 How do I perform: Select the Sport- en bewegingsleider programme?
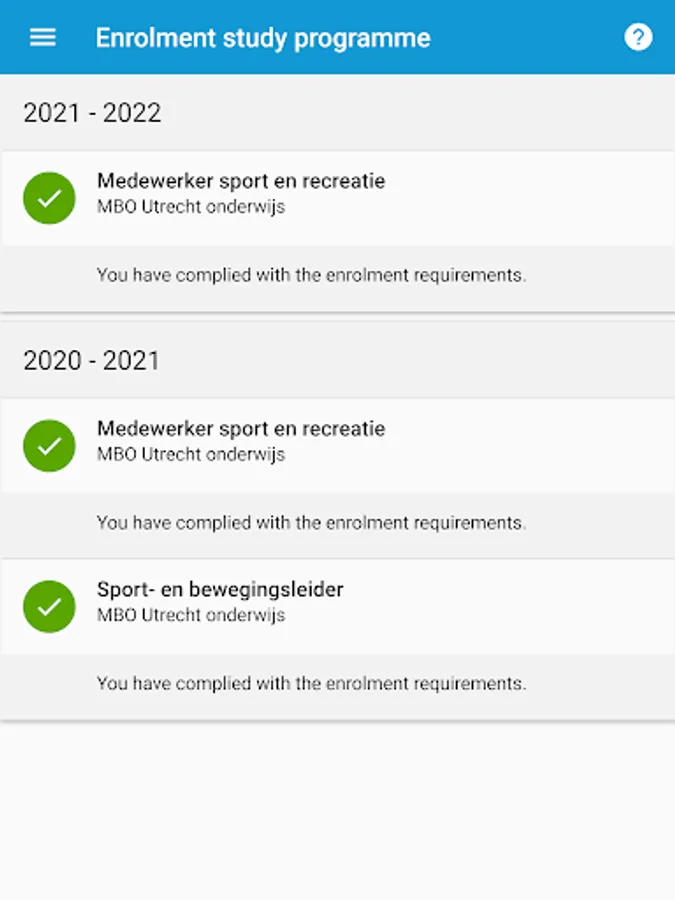coord(220,590)
